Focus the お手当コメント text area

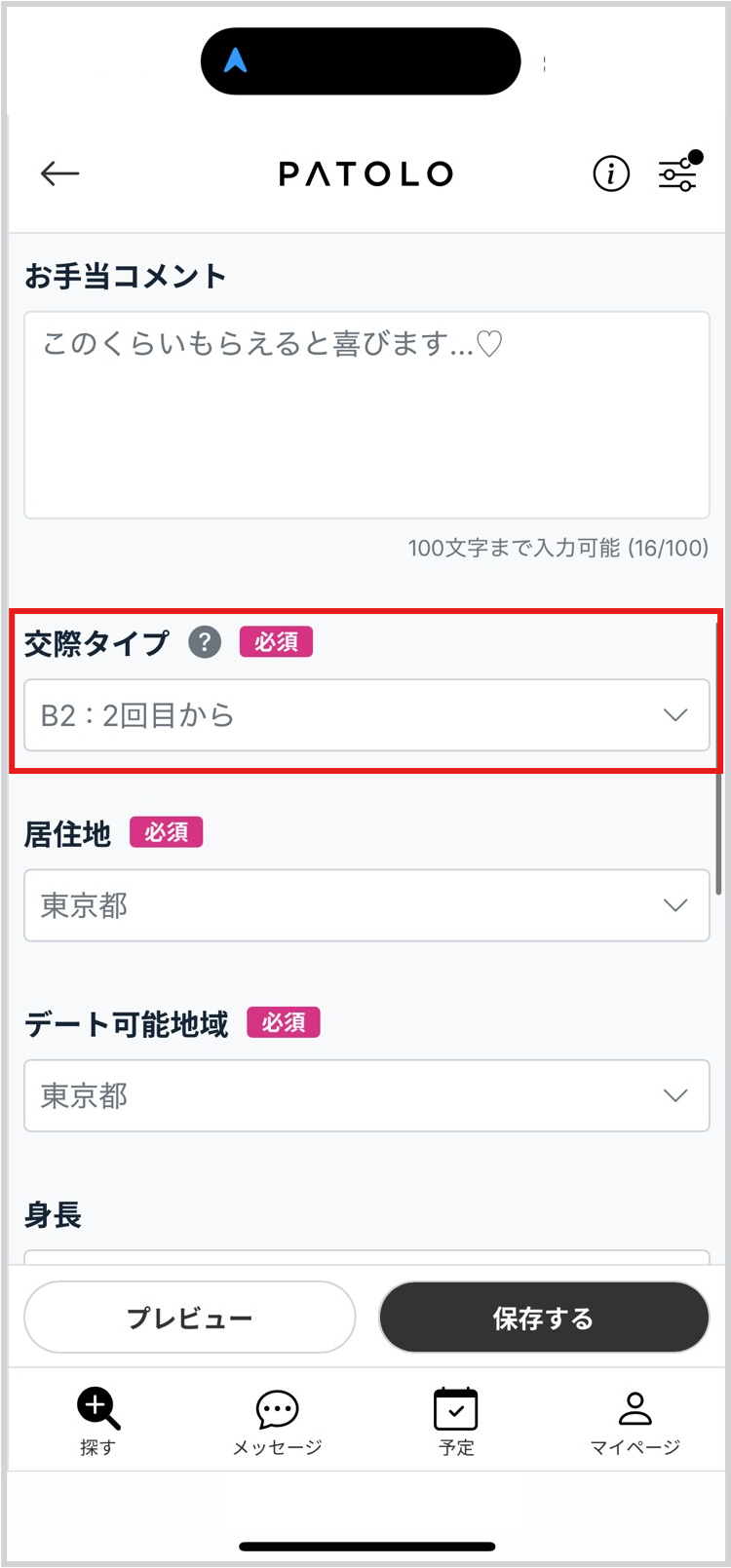[x=366, y=415]
